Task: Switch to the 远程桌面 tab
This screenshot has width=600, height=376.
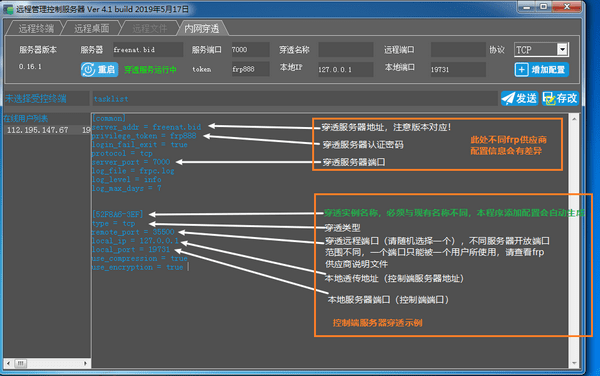Action: (91, 28)
